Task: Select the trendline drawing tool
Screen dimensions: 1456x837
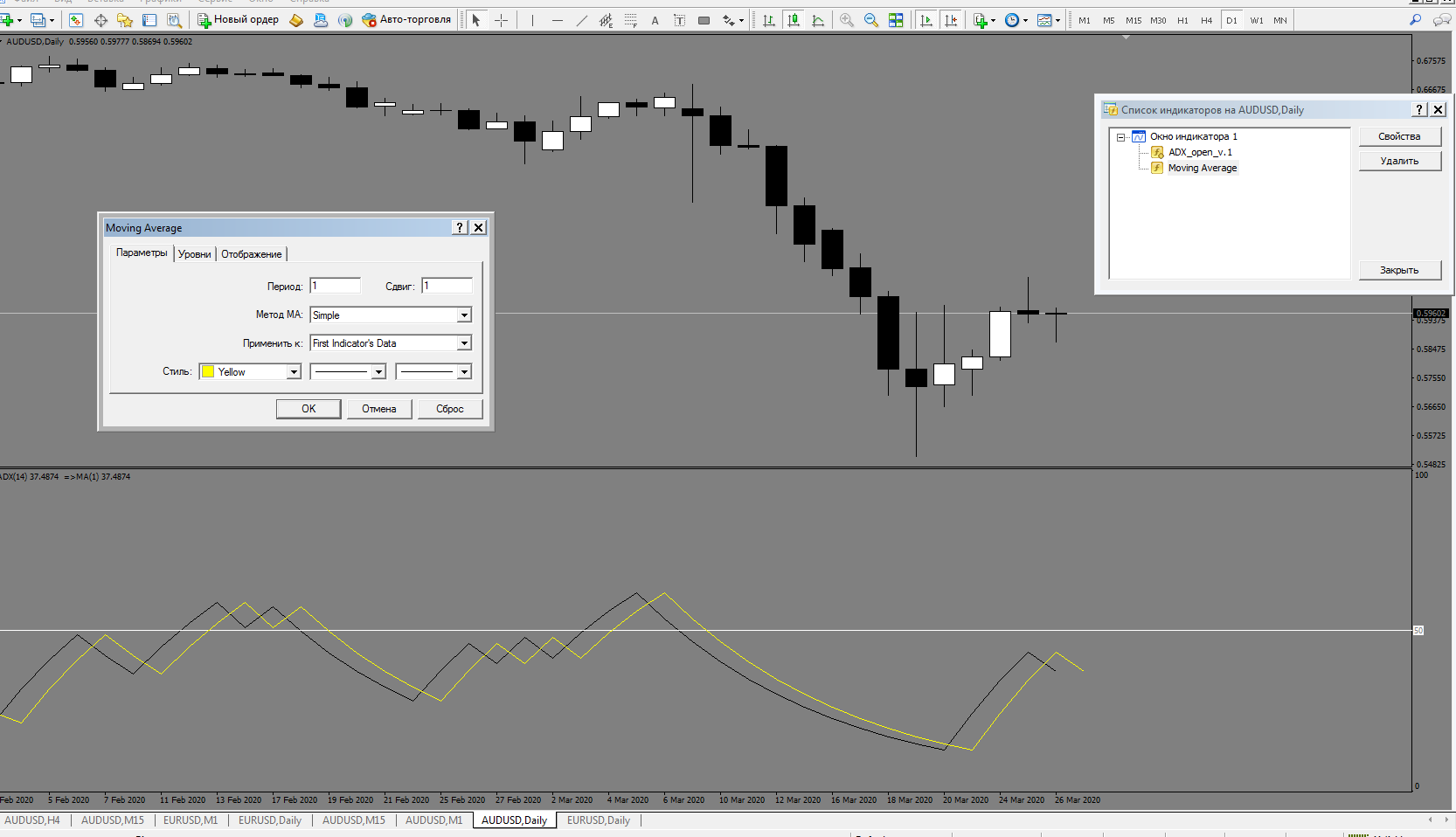Action: tap(581, 20)
